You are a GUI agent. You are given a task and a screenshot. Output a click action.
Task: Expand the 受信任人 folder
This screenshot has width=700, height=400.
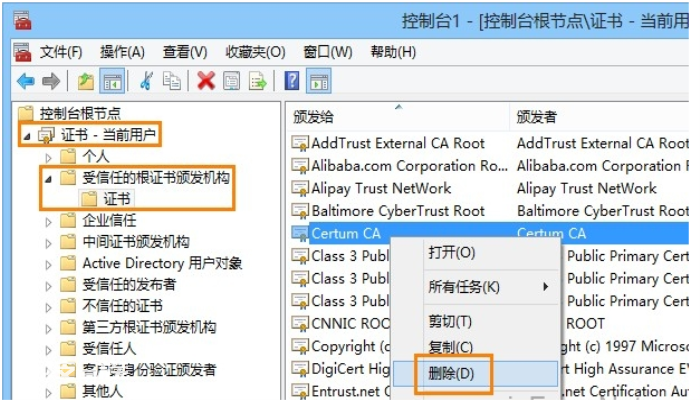pyautogui.click(x=49, y=350)
